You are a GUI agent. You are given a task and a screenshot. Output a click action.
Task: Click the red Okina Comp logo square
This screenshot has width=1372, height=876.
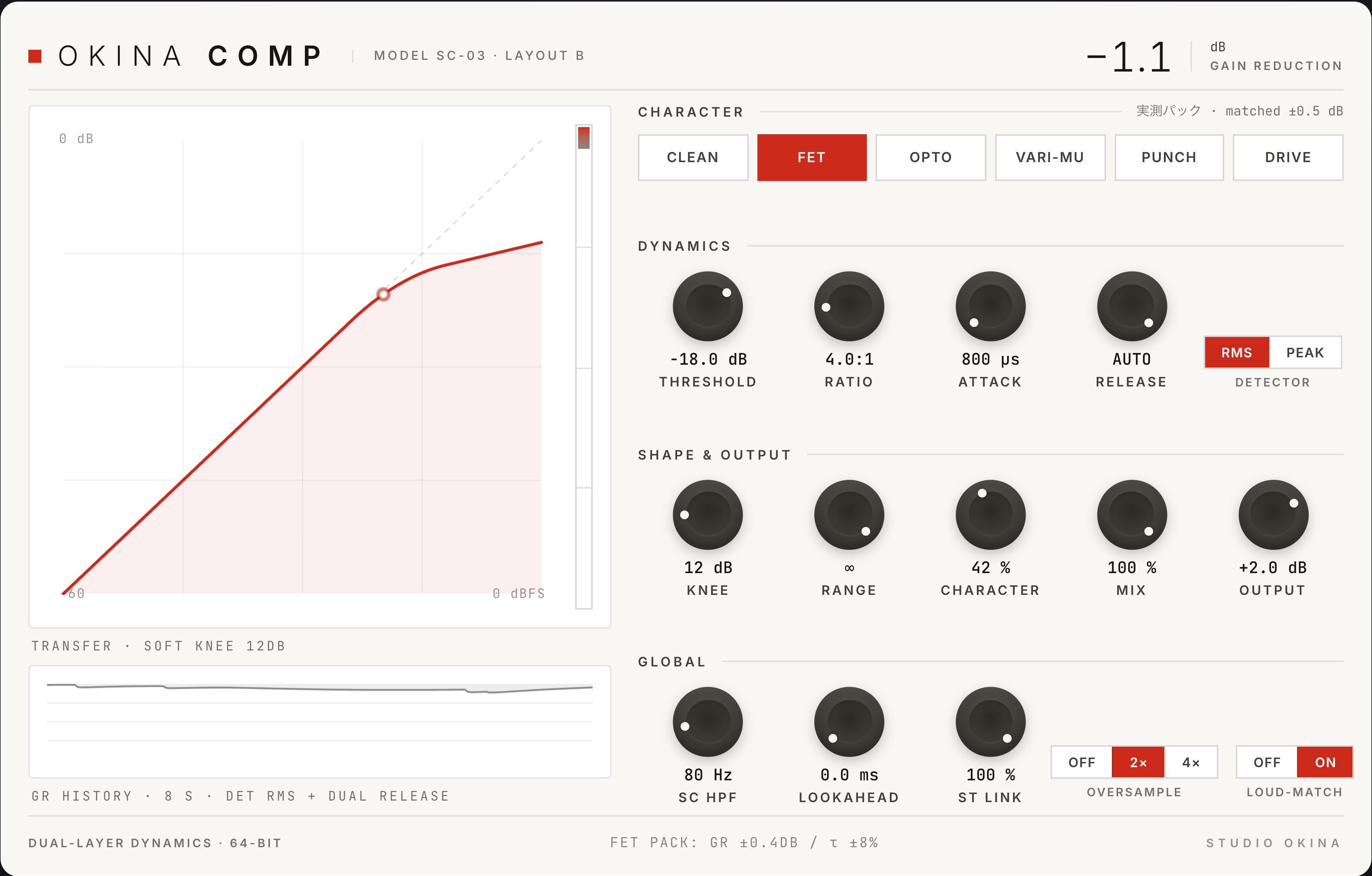[x=35, y=56]
